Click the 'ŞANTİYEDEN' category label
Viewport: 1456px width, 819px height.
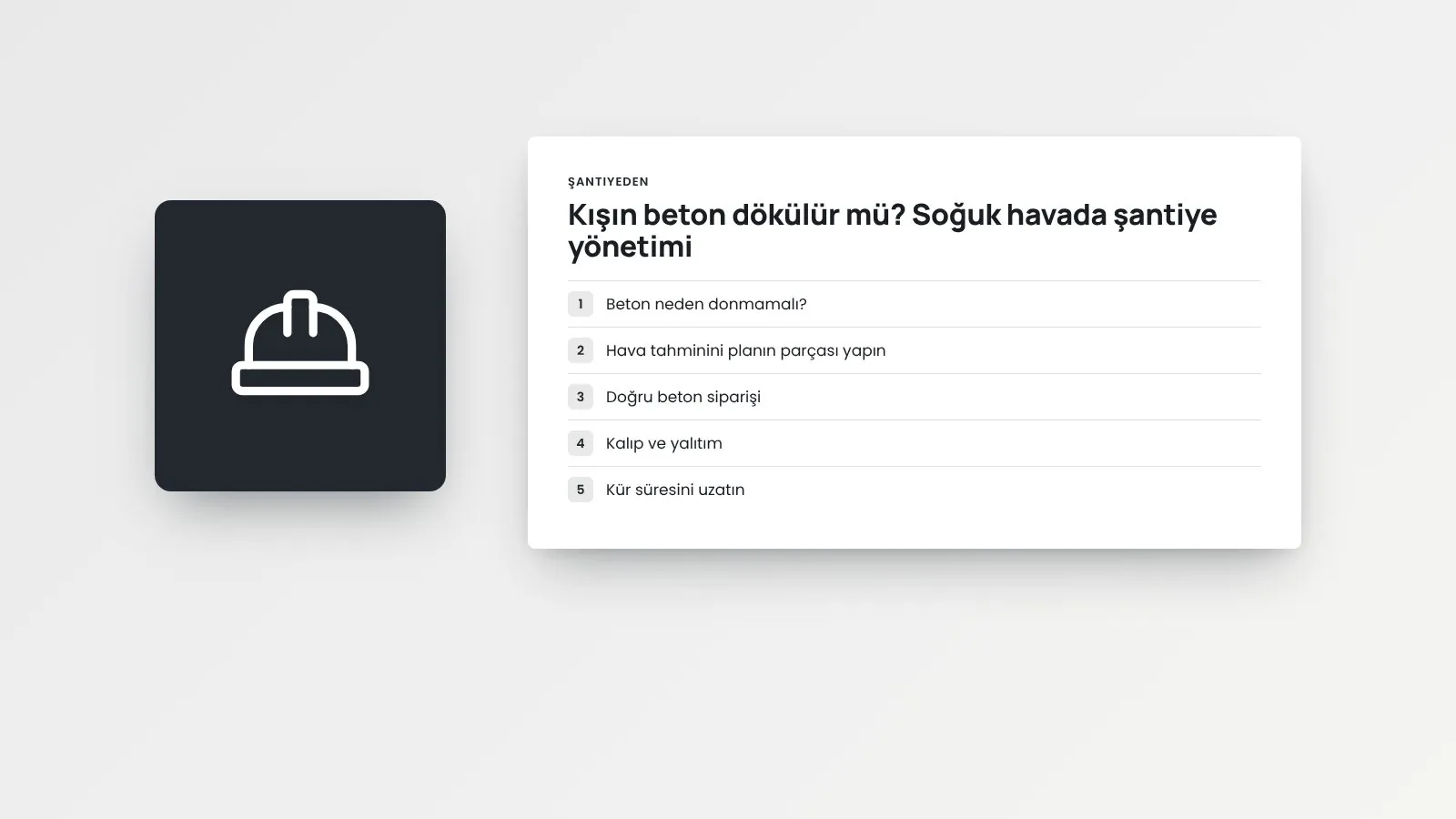coord(608,182)
